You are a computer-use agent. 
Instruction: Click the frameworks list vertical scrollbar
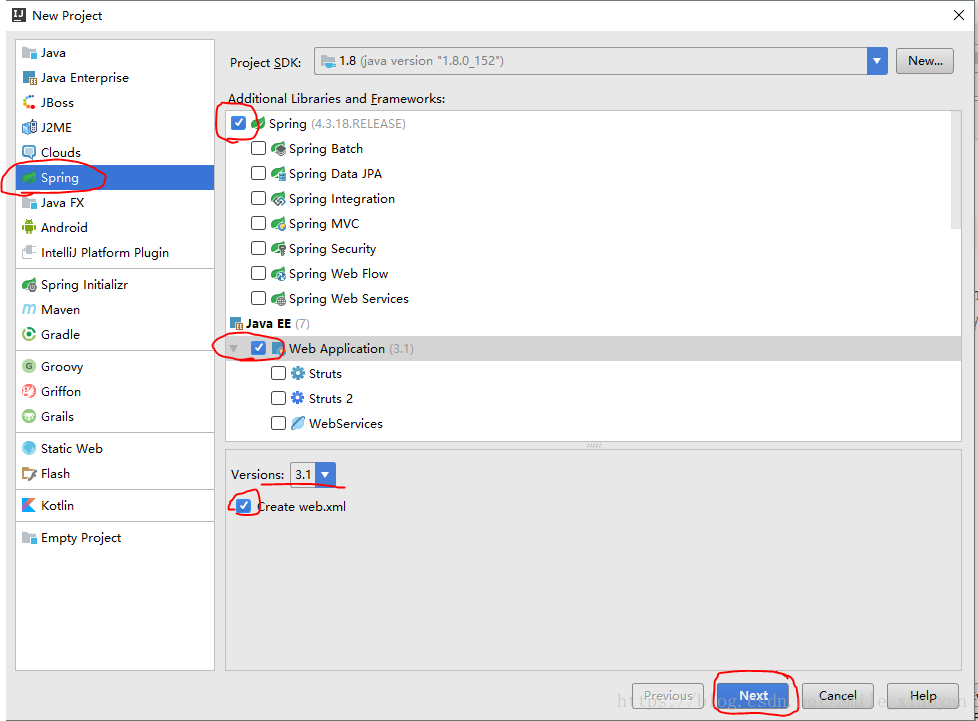coord(956,170)
